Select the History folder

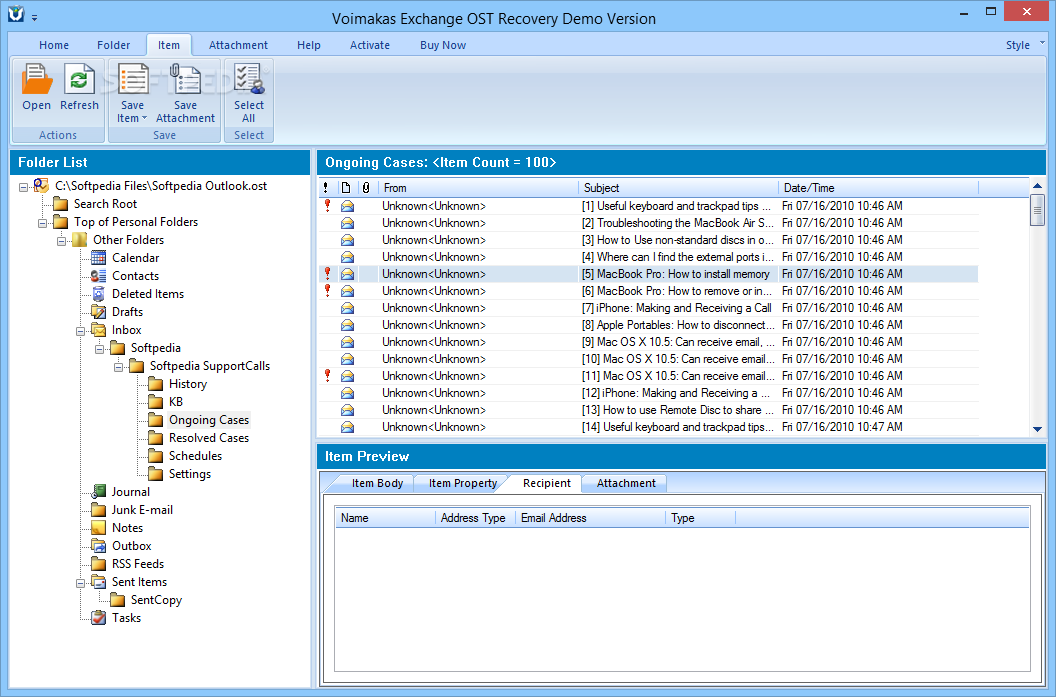tap(188, 384)
